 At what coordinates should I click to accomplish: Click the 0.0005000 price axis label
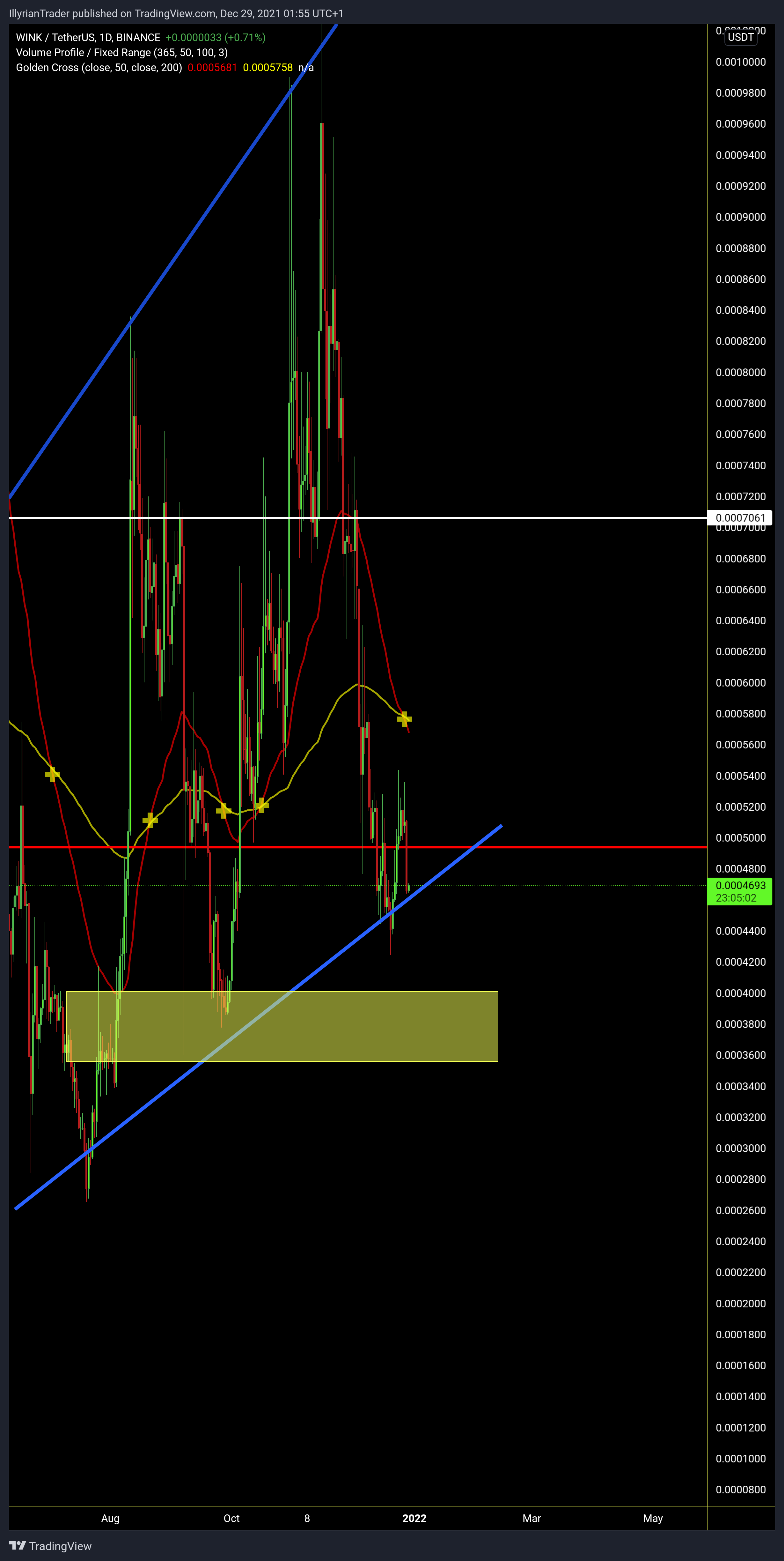pos(740,837)
